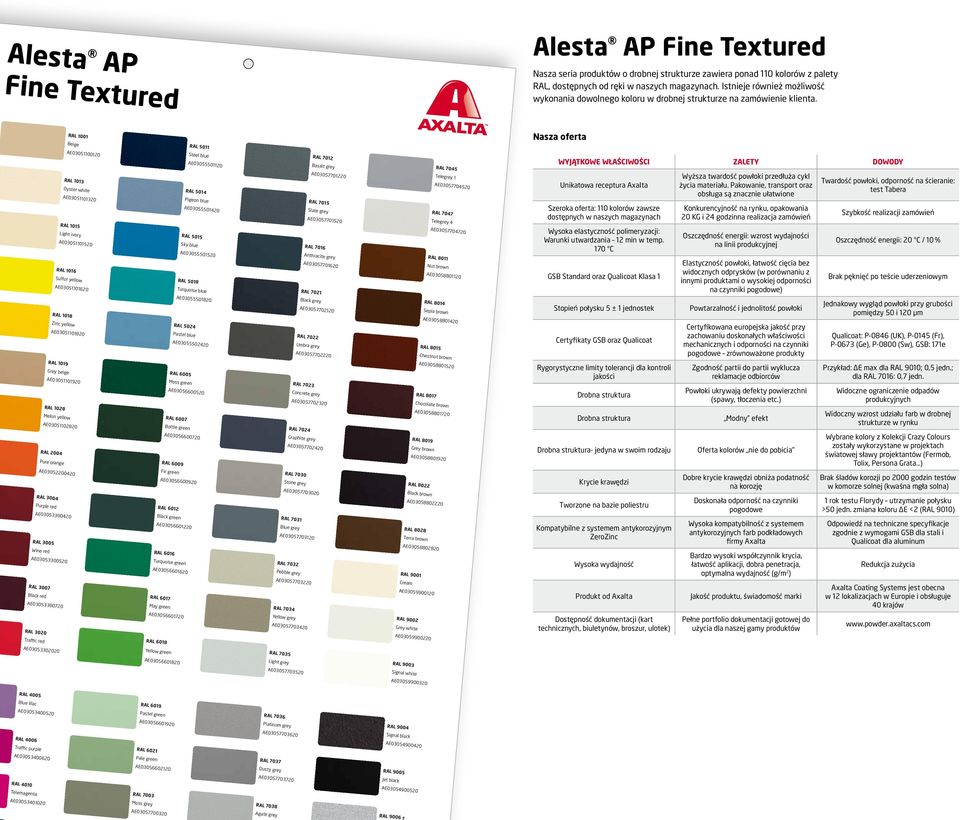
Task: Select the RAL 7045 Telegrey 1 swatch
Action: [400, 173]
